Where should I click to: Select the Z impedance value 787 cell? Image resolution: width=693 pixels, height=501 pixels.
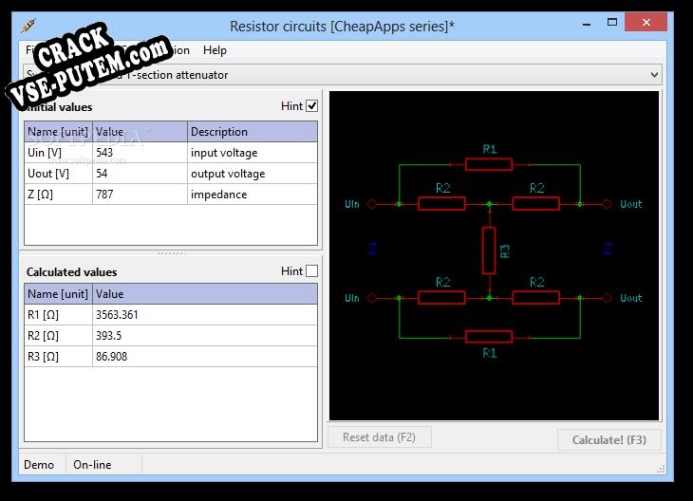(140, 194)
